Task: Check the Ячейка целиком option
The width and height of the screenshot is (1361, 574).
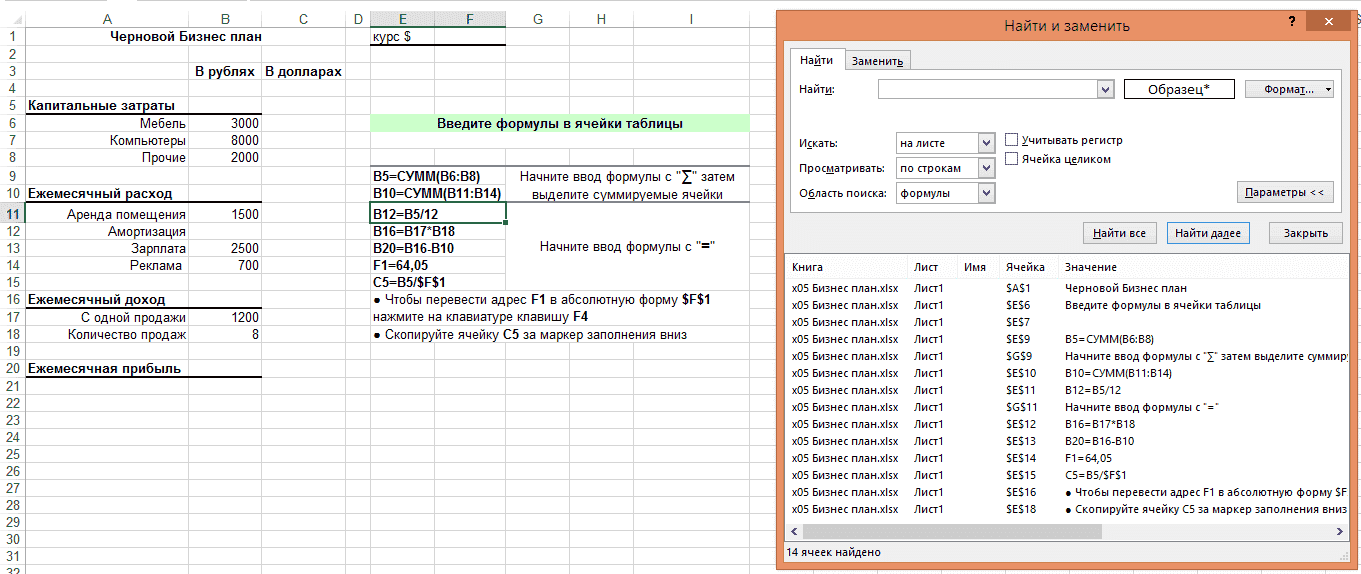Action: pos(1012,159)
